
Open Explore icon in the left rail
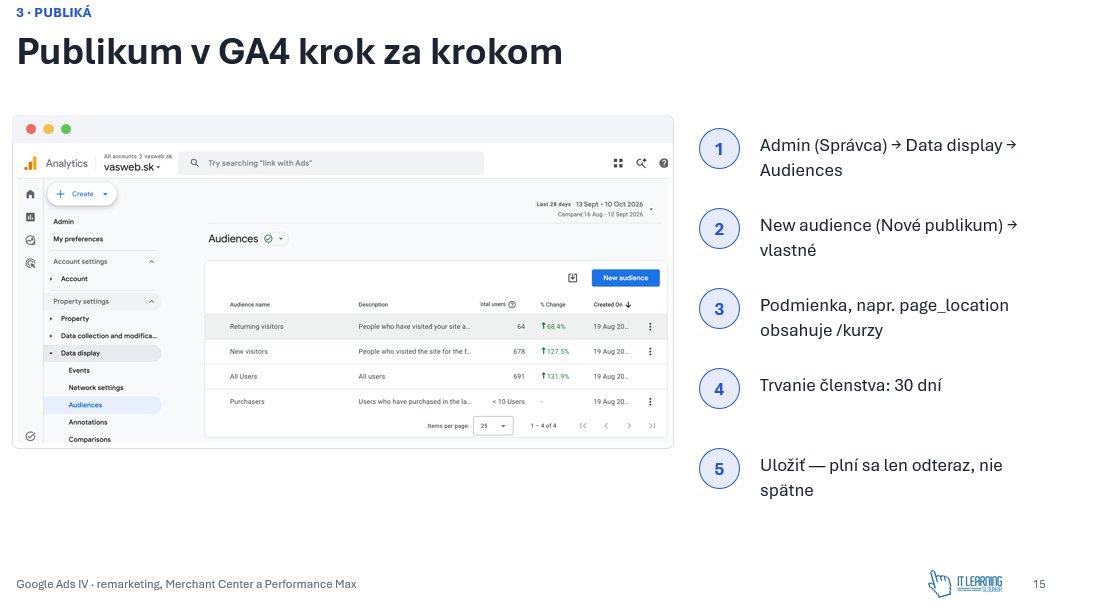(30, 240)
